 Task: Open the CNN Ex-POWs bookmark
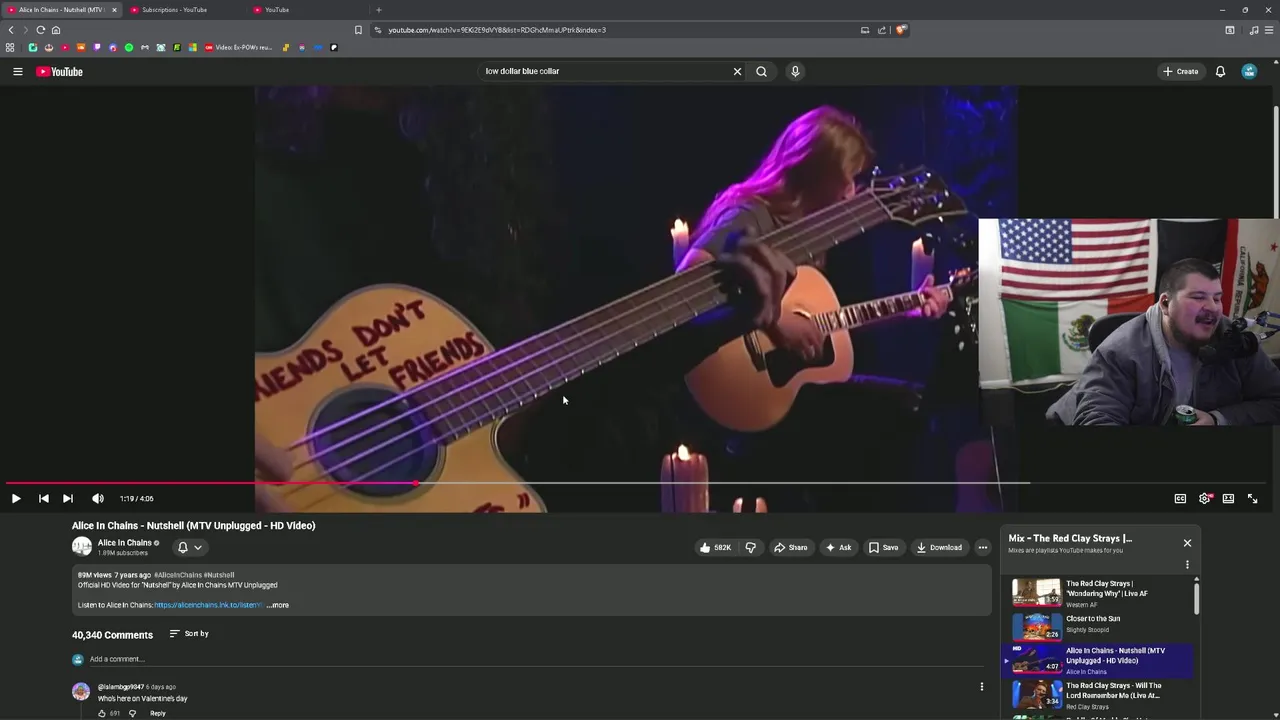238,47
